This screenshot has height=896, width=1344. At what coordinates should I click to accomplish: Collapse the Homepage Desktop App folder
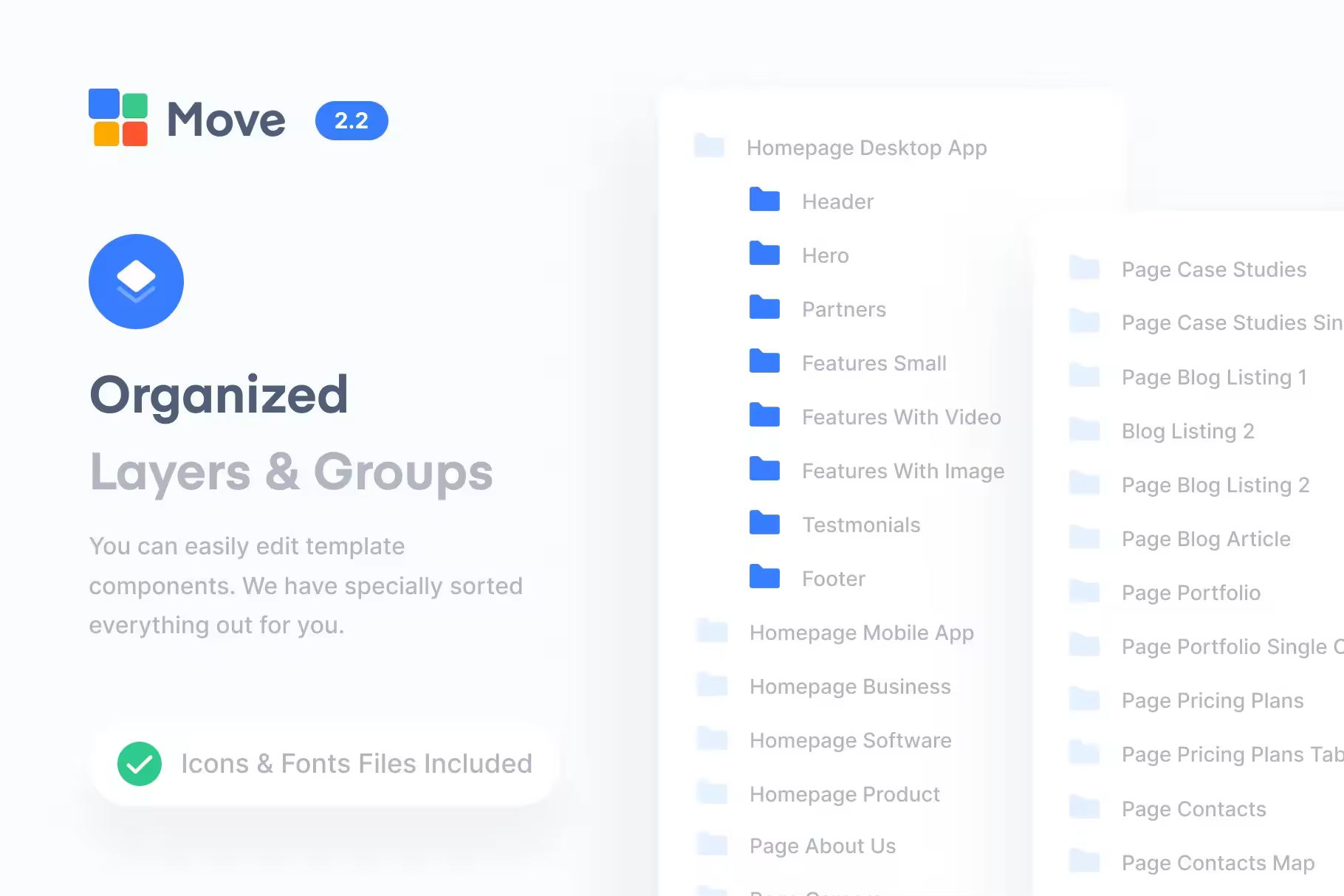pyautogui.click(x=710, y=146)
